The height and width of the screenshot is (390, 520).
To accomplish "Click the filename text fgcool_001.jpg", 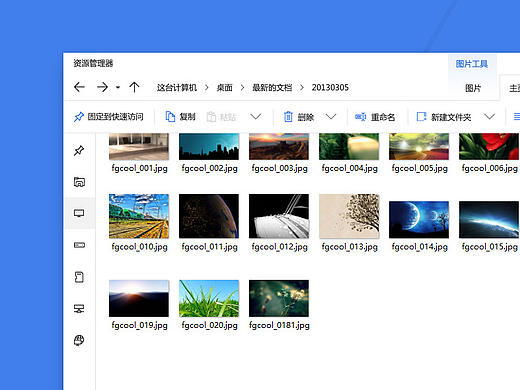I will (x=139, y=168).
